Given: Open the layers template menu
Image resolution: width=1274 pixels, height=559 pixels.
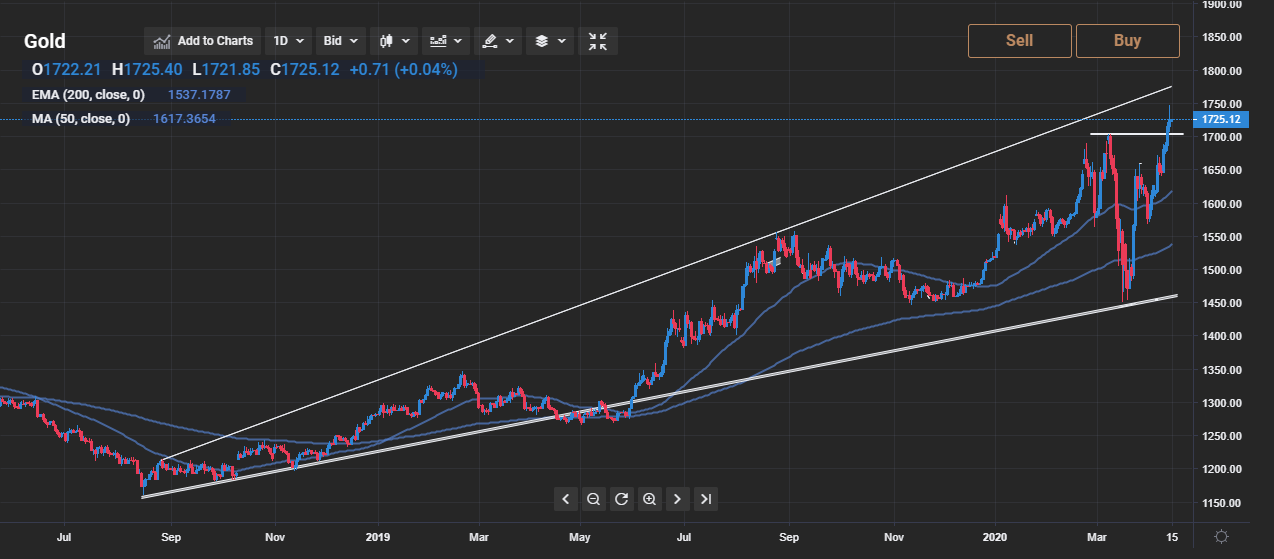Looking at the screenshot, I should click(x=550, y=41).
